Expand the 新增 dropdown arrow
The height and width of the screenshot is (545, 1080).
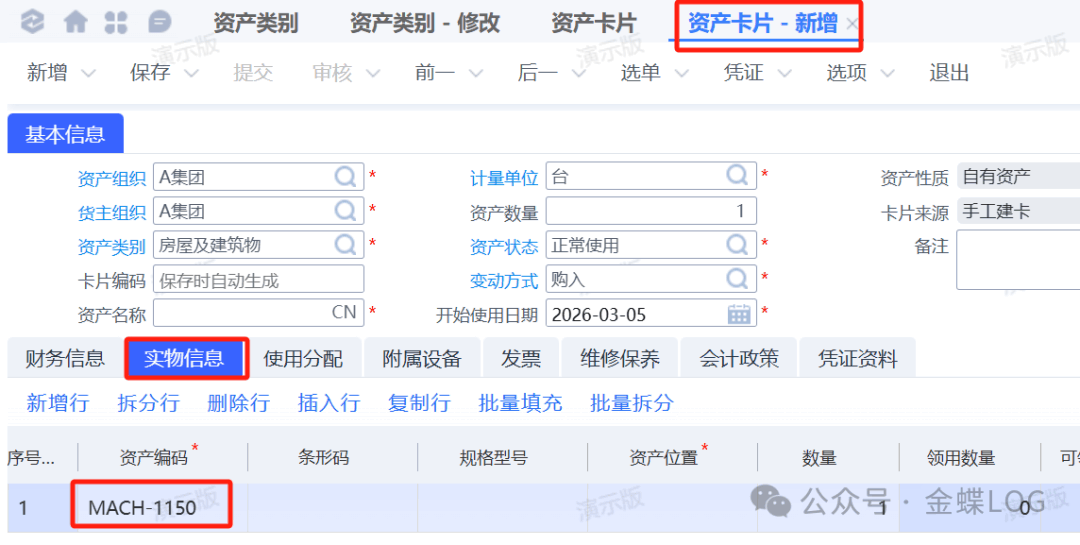[x=88, y=73]
